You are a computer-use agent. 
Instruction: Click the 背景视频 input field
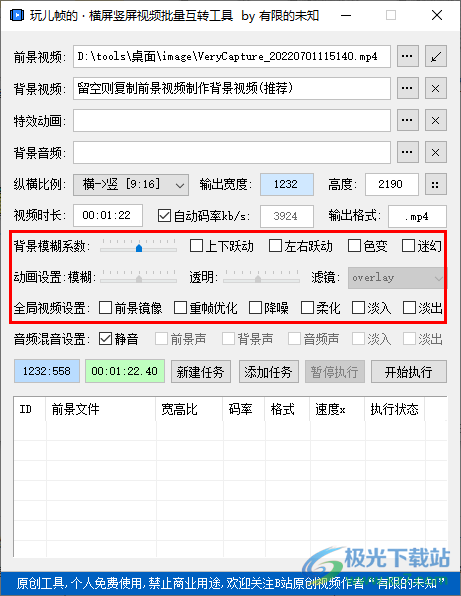coord(232,89)
